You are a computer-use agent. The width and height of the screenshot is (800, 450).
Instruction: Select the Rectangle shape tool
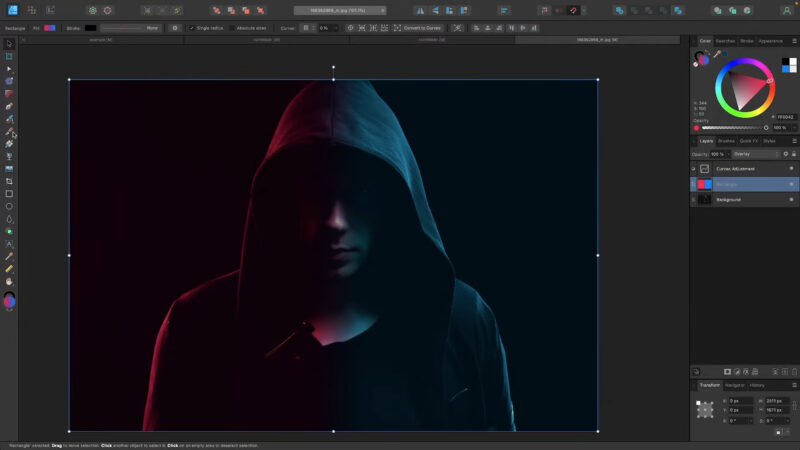9,194
